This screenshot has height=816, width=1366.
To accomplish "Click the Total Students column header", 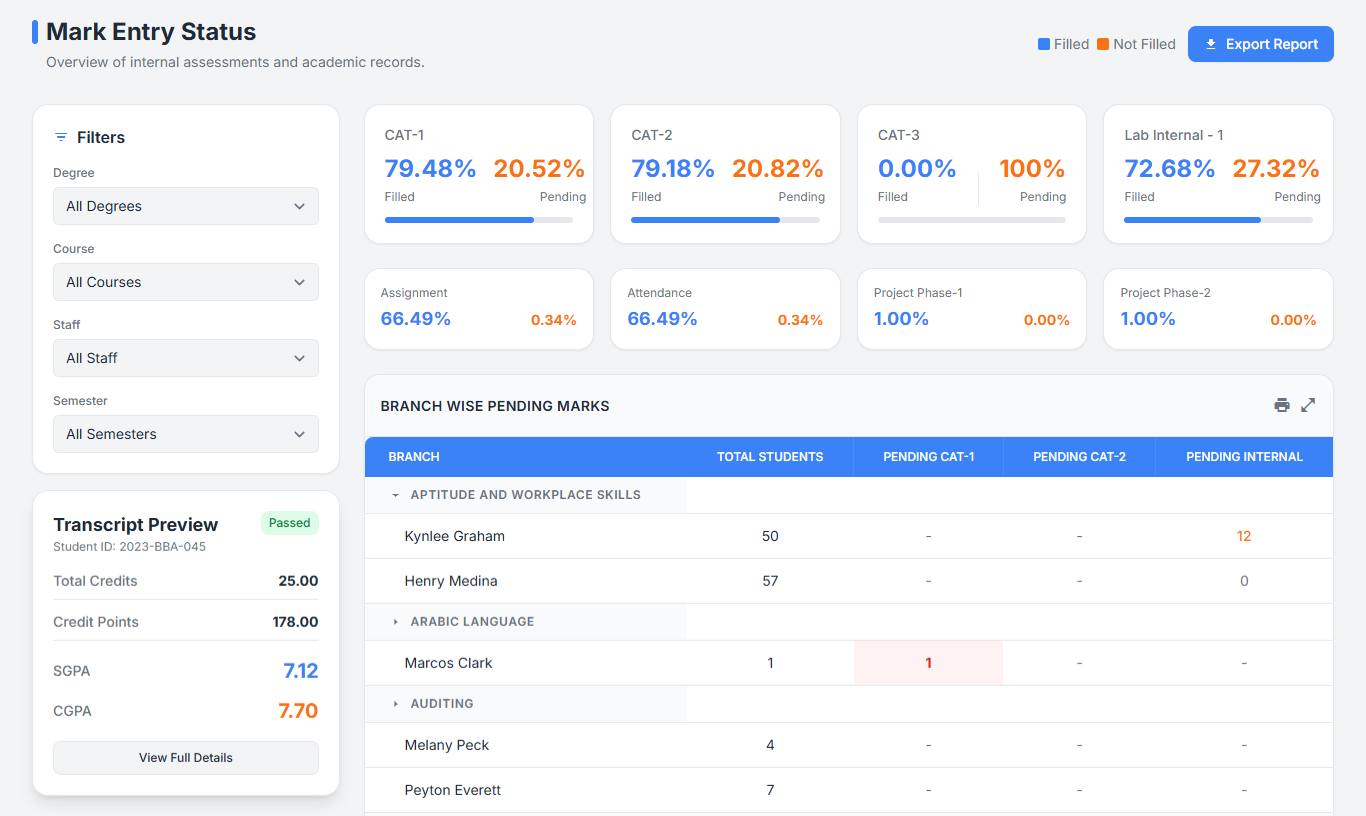I will point(769,457).
